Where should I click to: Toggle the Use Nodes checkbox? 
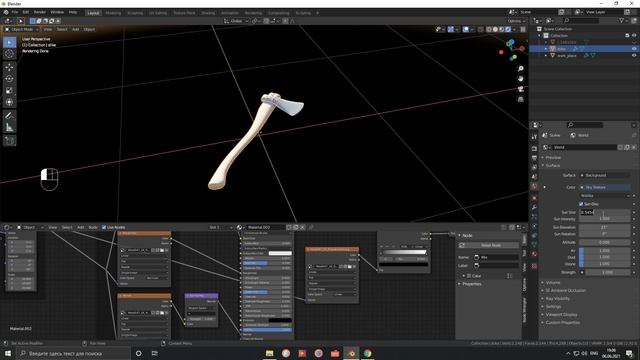coord(104,227)
